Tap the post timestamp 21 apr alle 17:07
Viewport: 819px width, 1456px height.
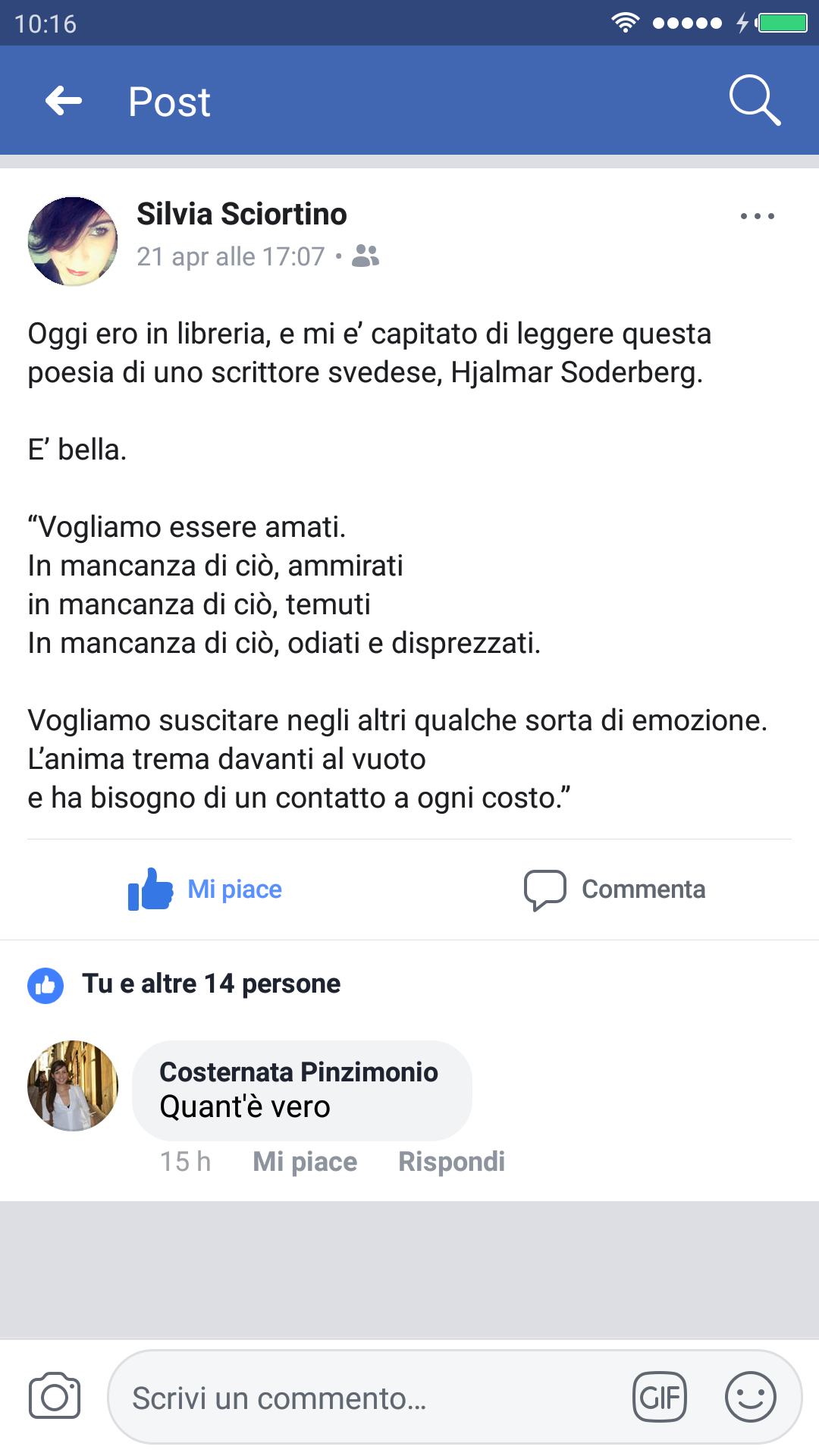coord(231,257)
